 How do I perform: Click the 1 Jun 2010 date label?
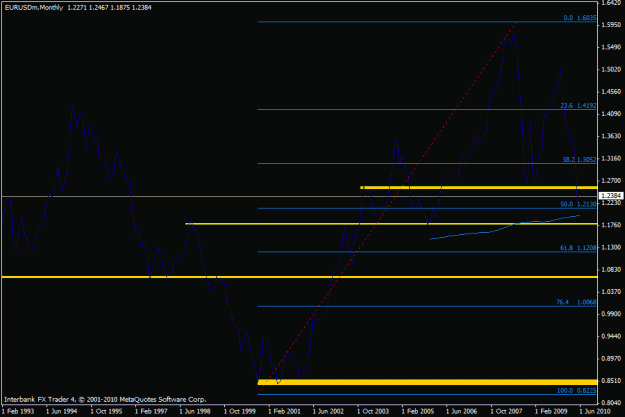[595, 411]
